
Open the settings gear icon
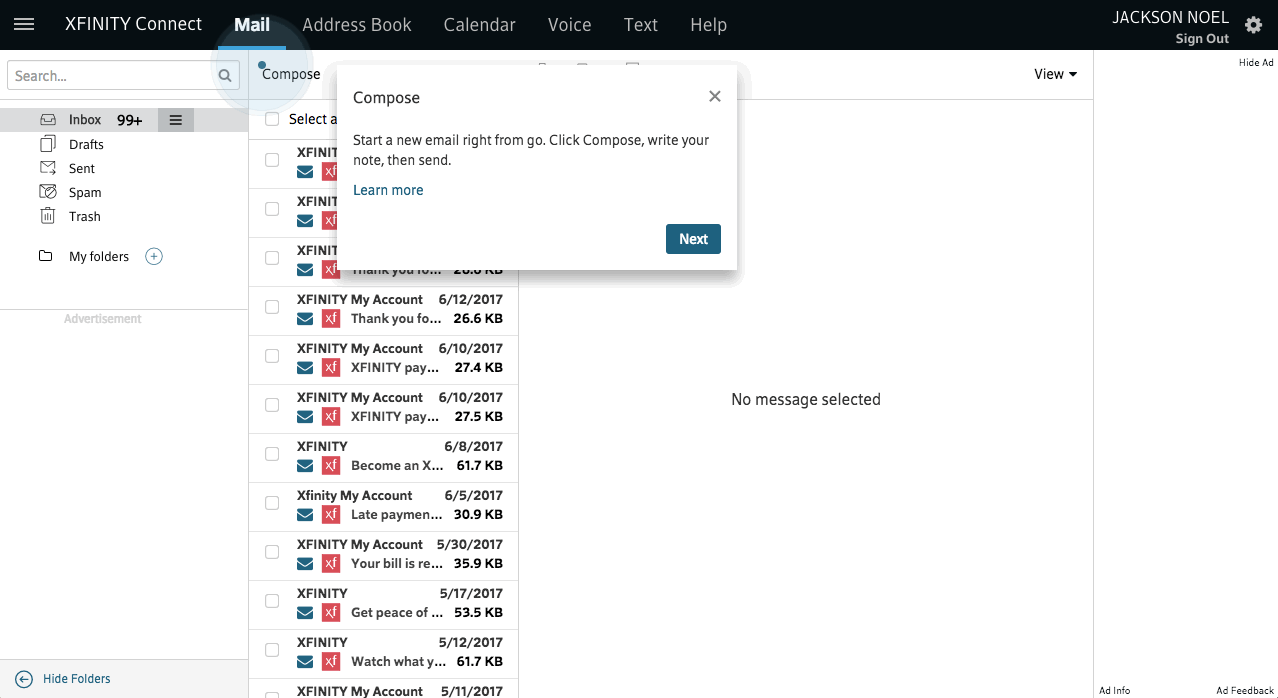point(1253,25)
